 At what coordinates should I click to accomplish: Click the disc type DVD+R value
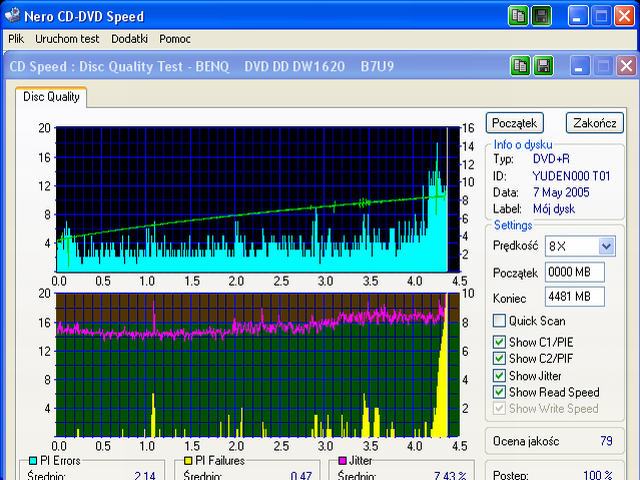(551, 159)
